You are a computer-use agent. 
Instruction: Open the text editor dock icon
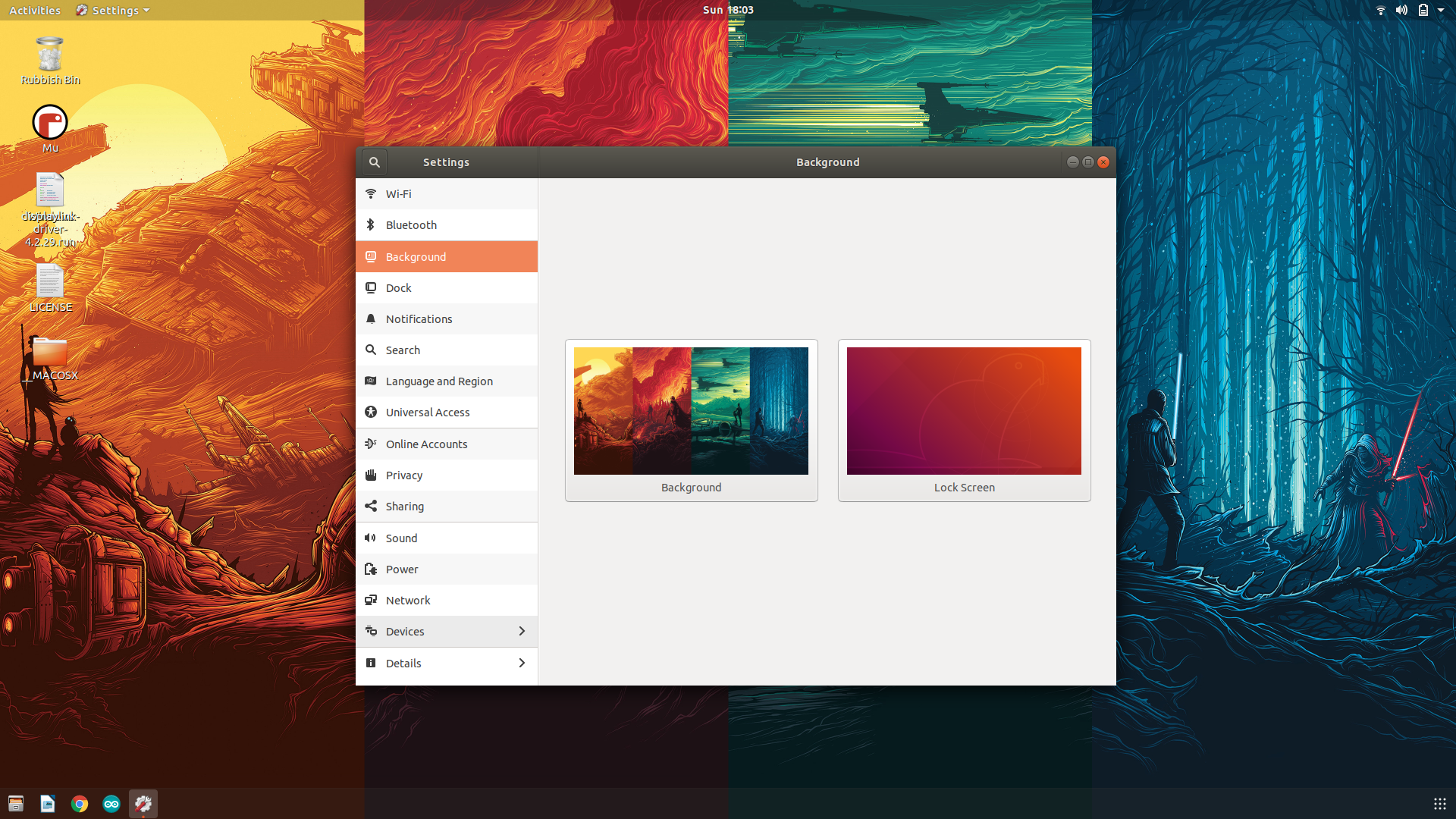coord(48,804)
